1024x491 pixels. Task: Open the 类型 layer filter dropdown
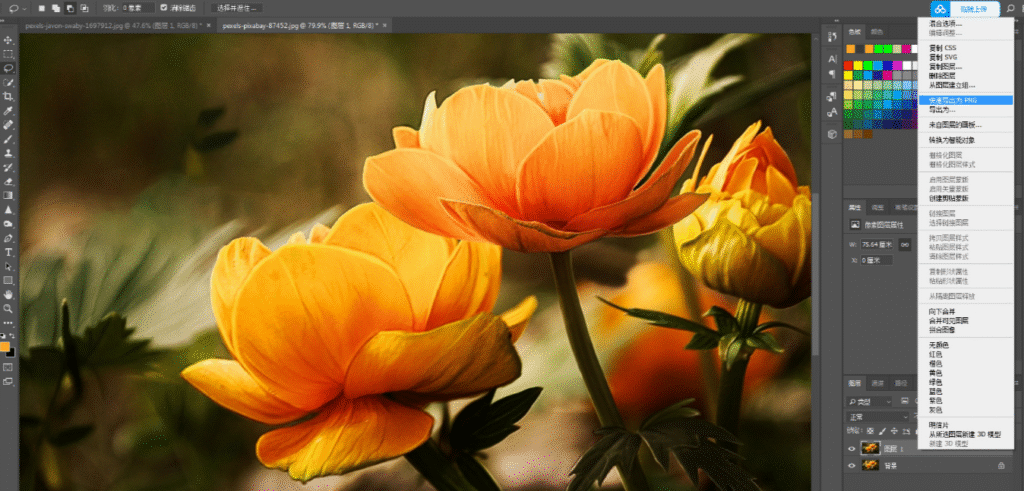(x=869, y=401)
